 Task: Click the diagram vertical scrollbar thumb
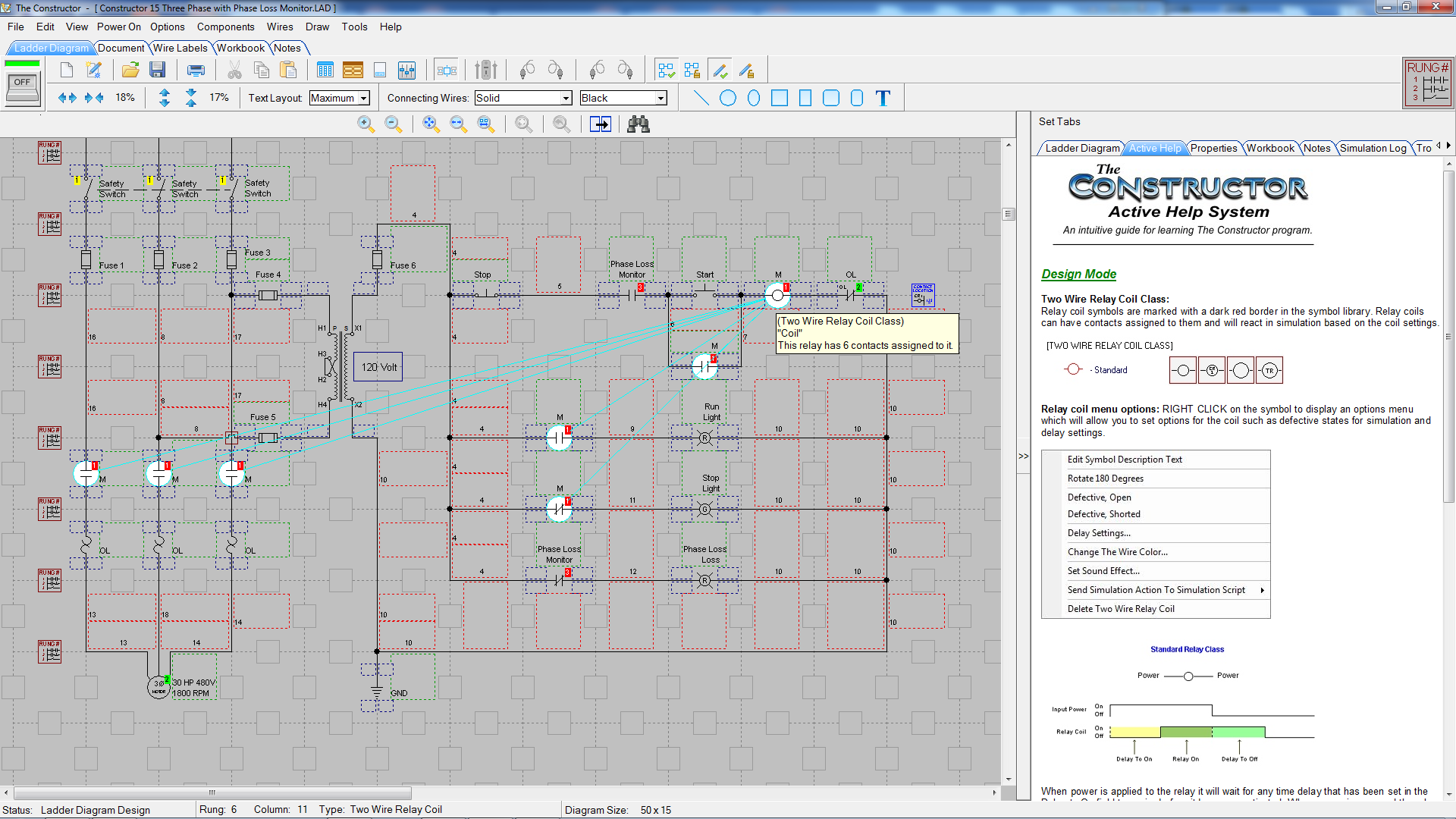point(1009,214)
